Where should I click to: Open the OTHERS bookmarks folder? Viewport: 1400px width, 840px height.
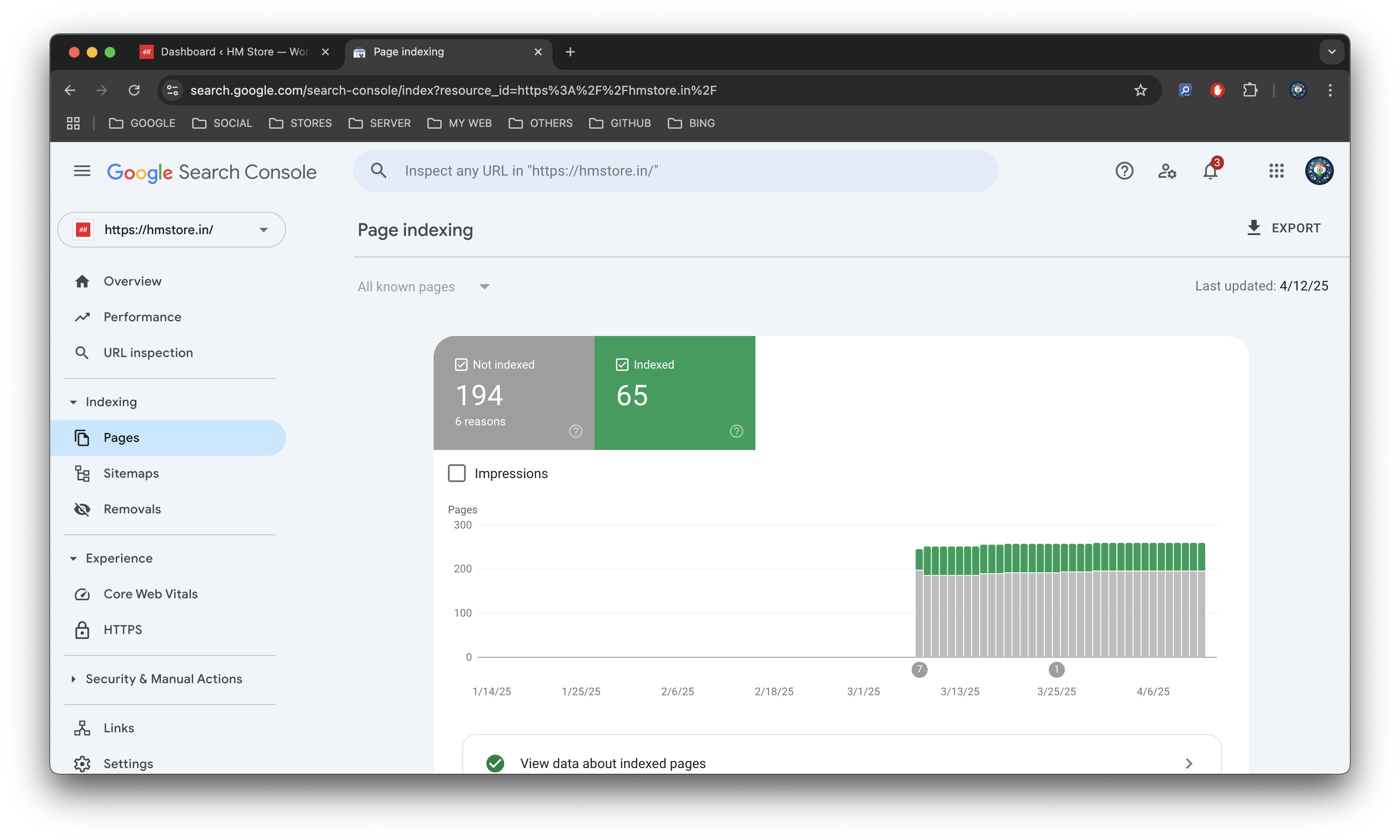(x=540, y=123)
